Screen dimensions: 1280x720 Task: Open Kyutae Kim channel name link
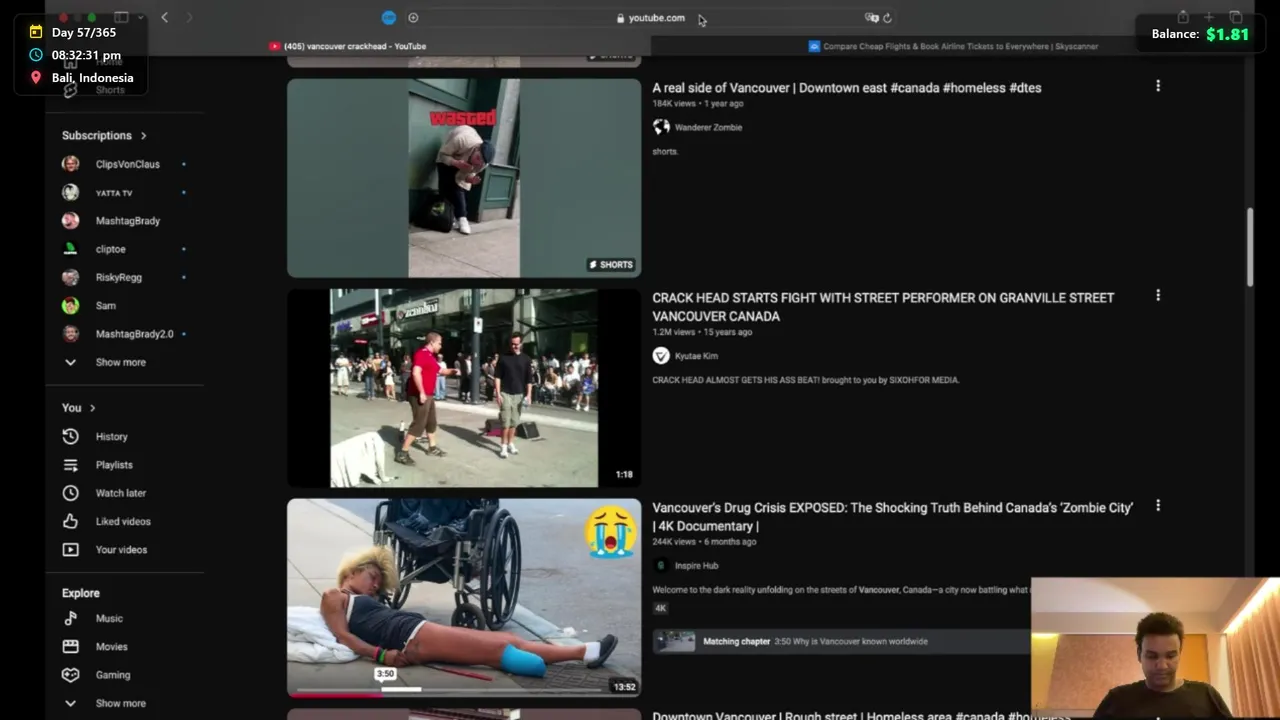[x=696, y=356]
